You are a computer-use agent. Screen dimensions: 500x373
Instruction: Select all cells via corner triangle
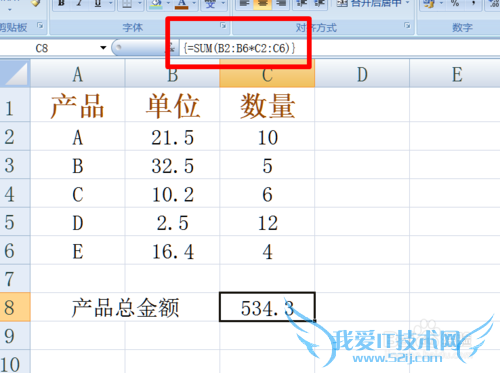(15, 73)
